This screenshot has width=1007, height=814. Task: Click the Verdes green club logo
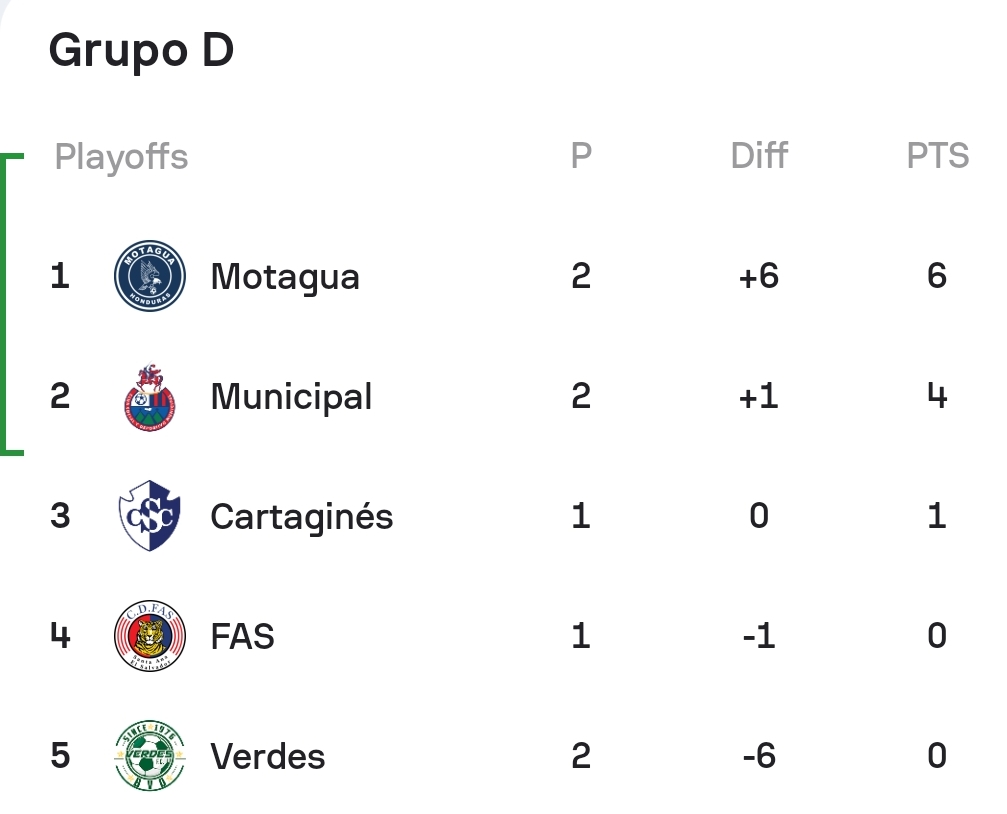tap(150, 756)
